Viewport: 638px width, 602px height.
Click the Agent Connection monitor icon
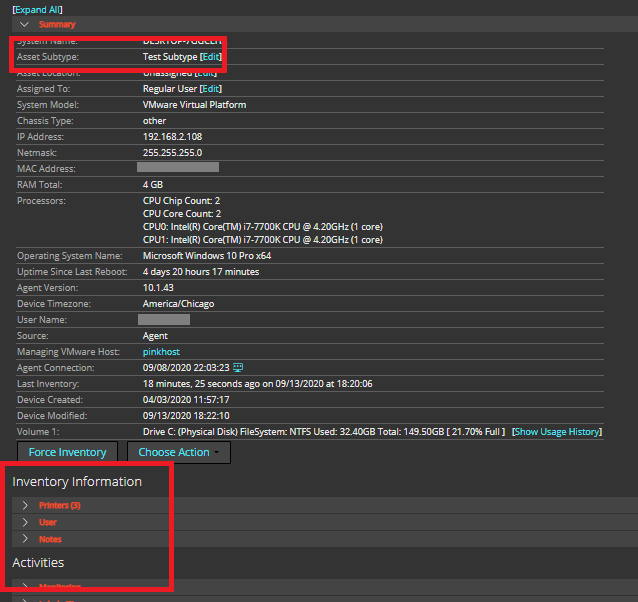pos(238,367)
